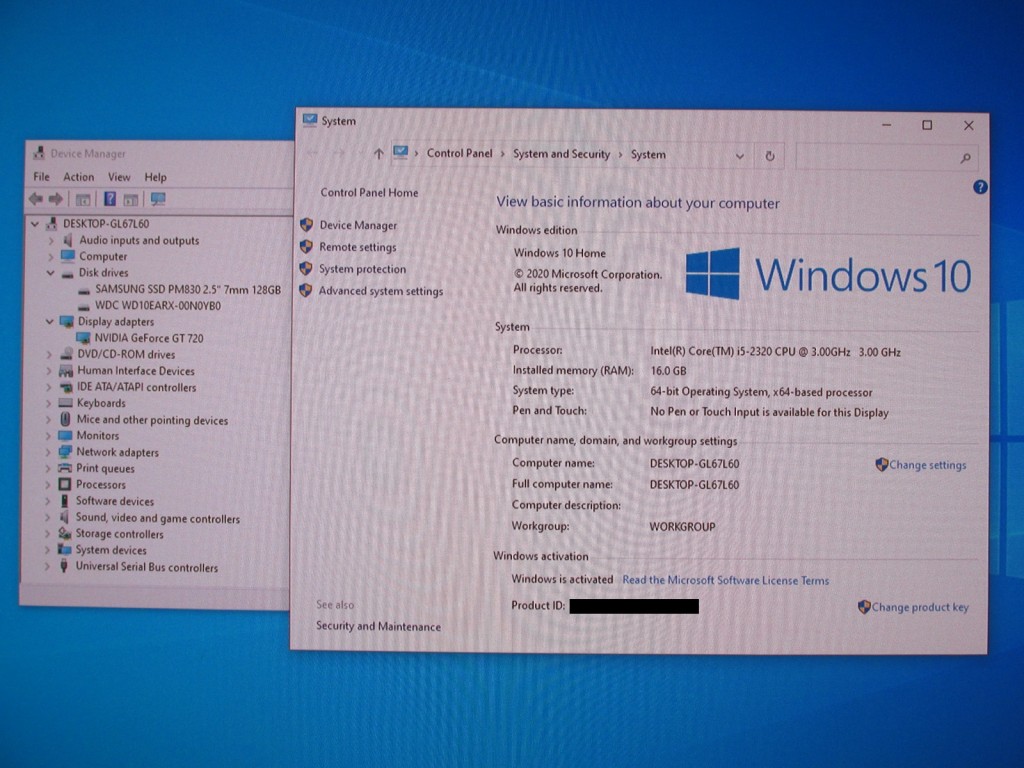1024x768 pixels.
Task: Read the Microsoft Software License Terms link
Action: (726, 580)
